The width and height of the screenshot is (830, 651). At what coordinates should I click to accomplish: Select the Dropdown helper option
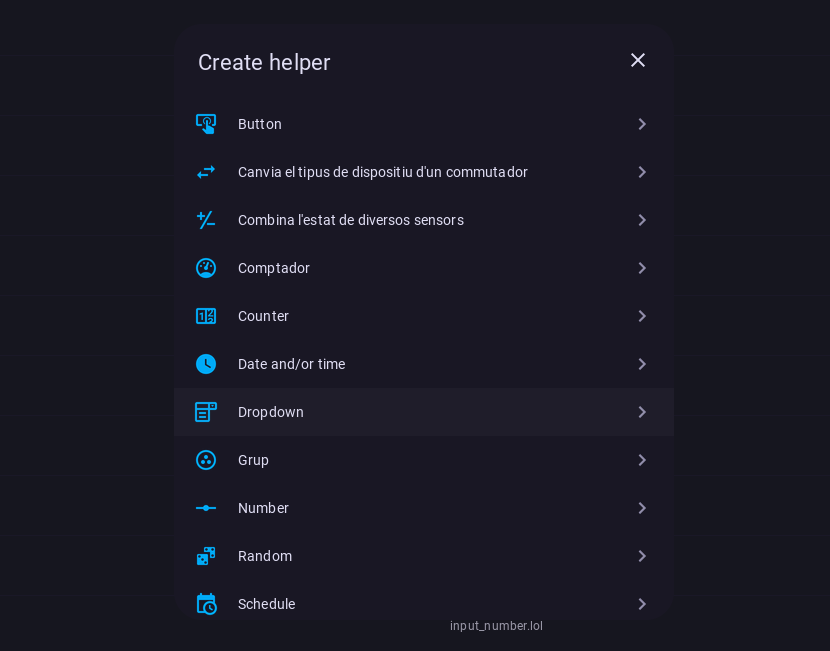[x=271, y=412]
